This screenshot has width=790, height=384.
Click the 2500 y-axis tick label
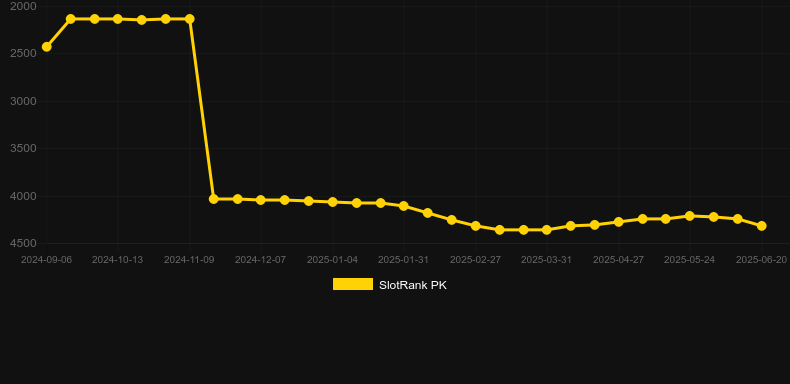tap(23, 53)
